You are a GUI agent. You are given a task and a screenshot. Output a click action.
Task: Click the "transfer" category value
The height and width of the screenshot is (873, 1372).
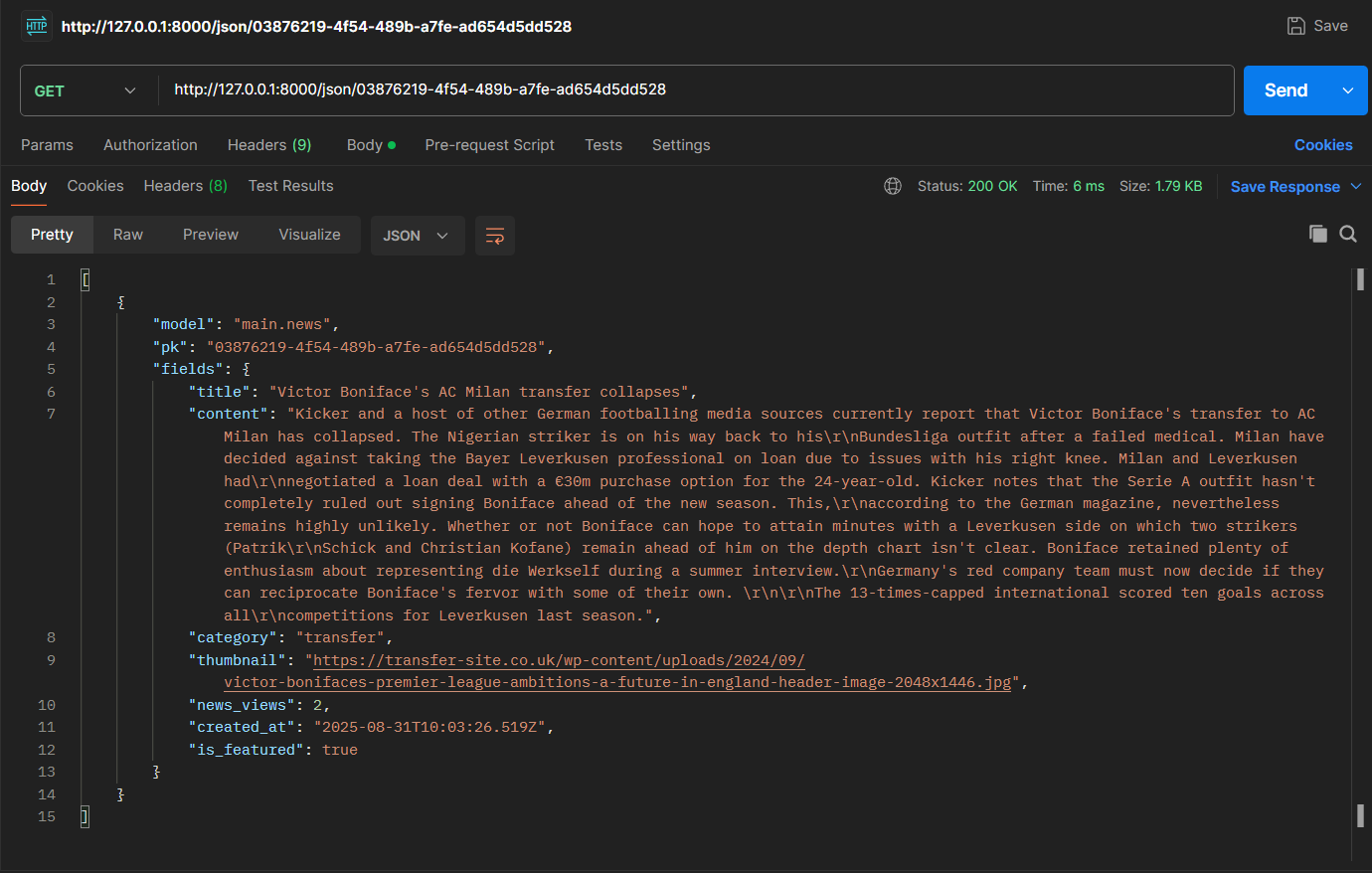pos(340,637)
